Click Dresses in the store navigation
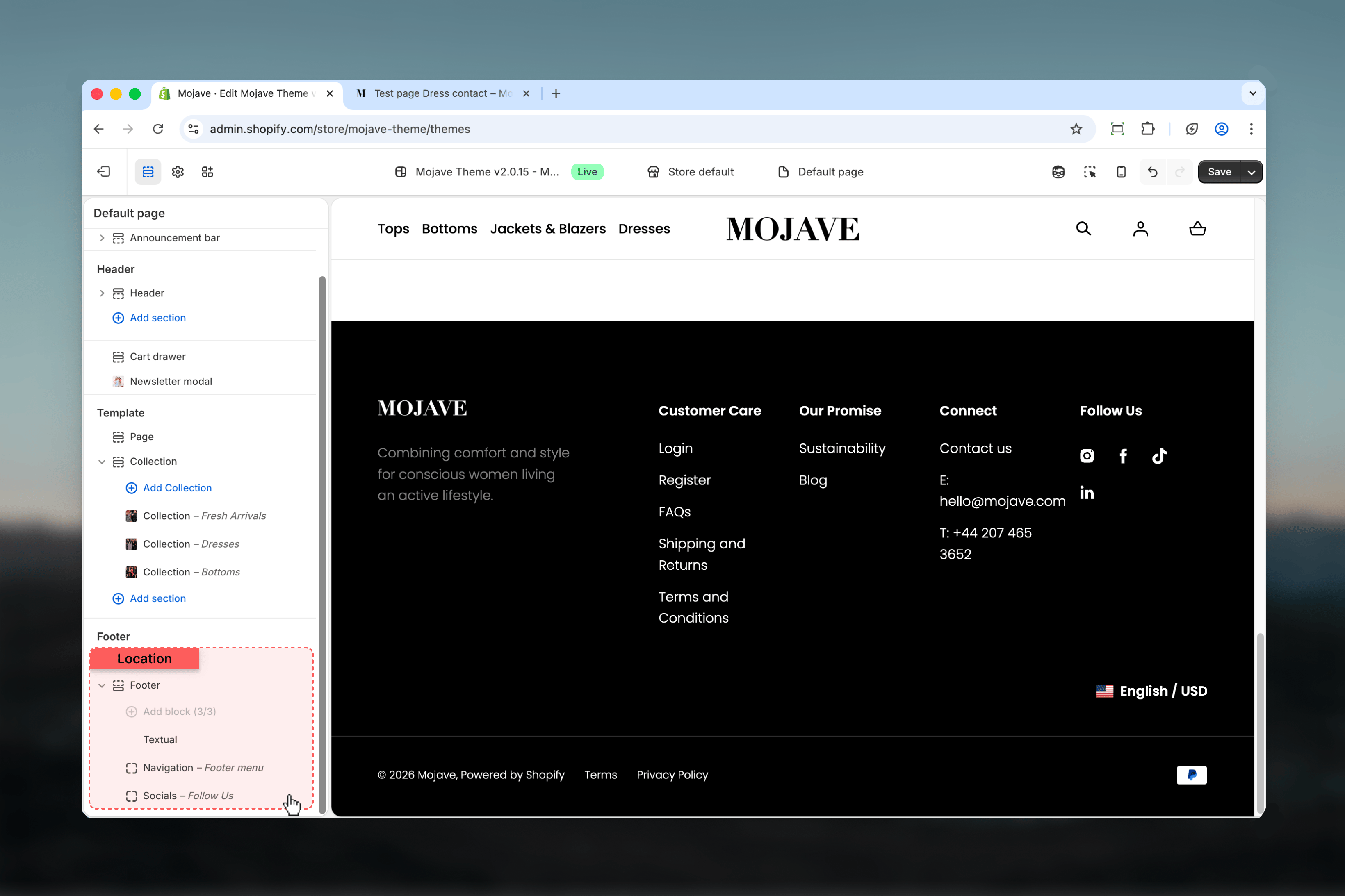 (x=644, y=229)
